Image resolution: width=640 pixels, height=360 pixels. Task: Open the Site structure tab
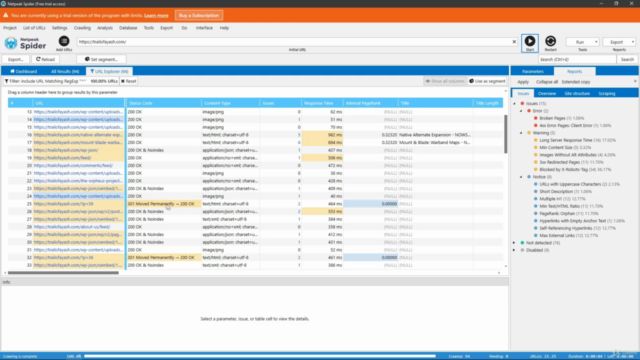pos(577,93)
